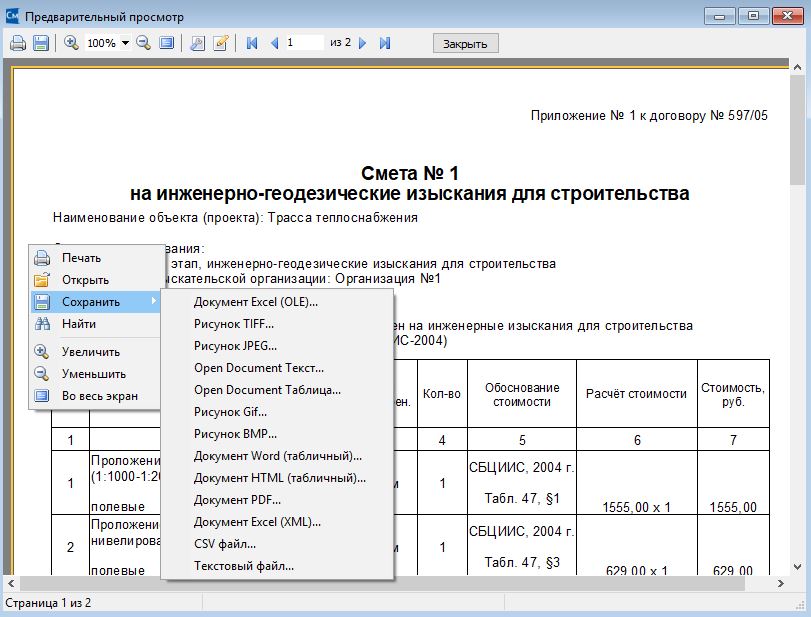Save as Рисунок Gif

click(277, 412)
